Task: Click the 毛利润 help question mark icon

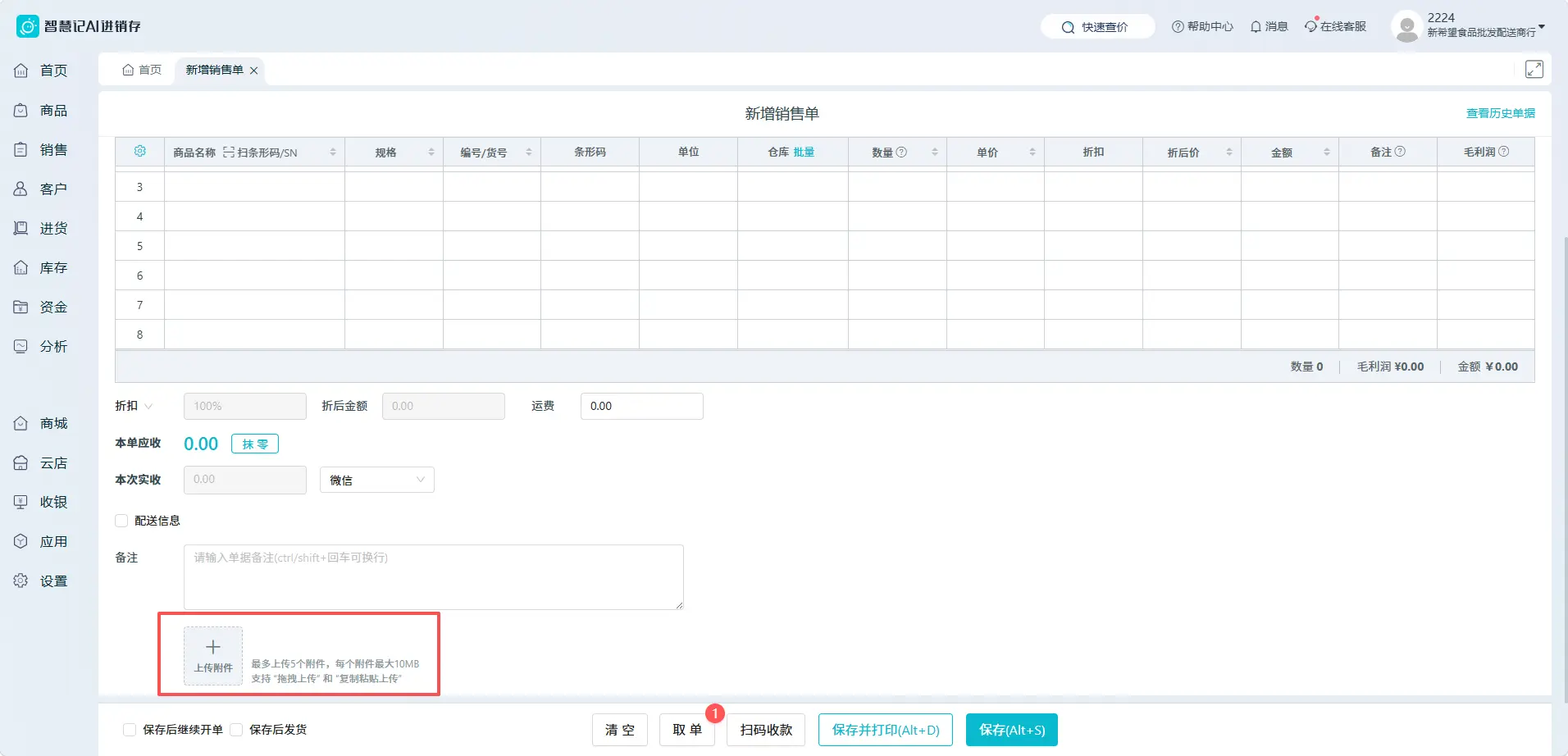Action: 1504,152
